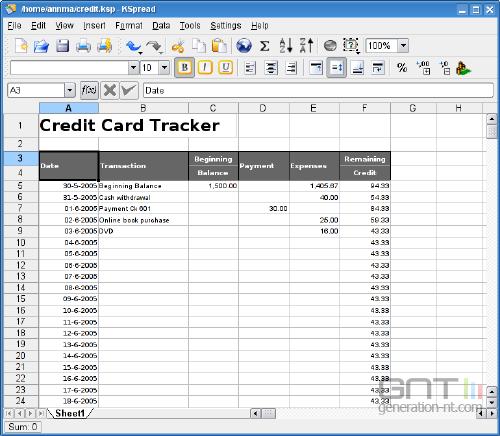Toggle Underline formatting button
Screen dimensions: 500x436
tap(225, 68)
